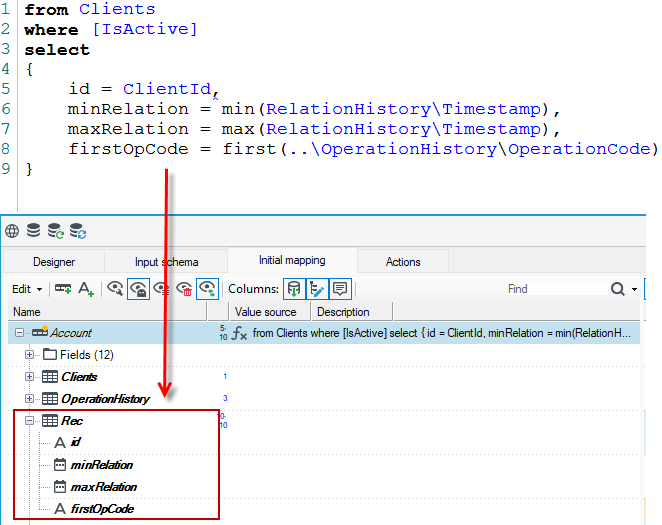Select the OperationHistory tree item
Viewport: 662px width, 525px height.
pos(105,398)
